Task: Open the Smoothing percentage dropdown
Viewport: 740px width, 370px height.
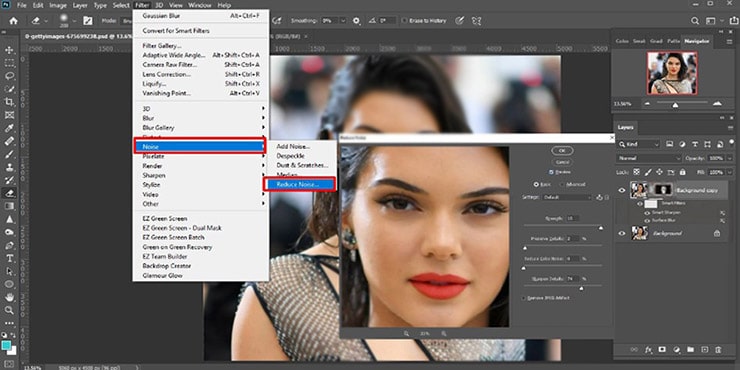Action: click(x=343, y=21)
